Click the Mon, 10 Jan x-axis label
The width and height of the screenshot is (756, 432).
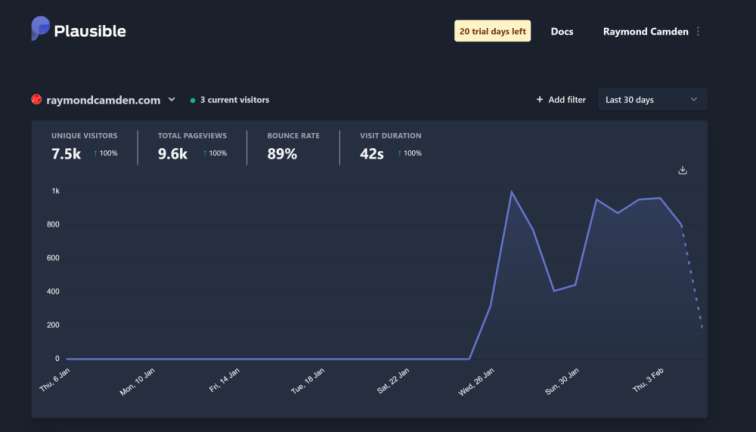137,382
